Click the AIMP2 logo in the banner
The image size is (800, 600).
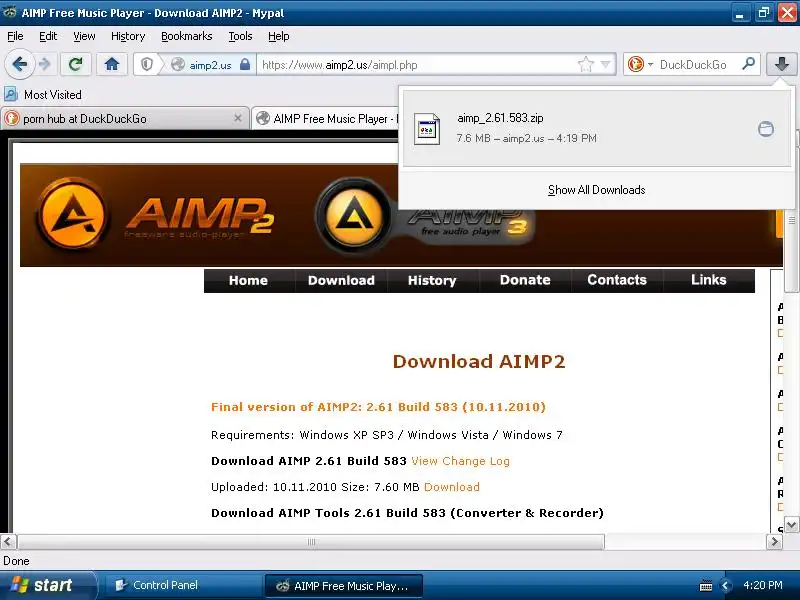tap(156, 214)
